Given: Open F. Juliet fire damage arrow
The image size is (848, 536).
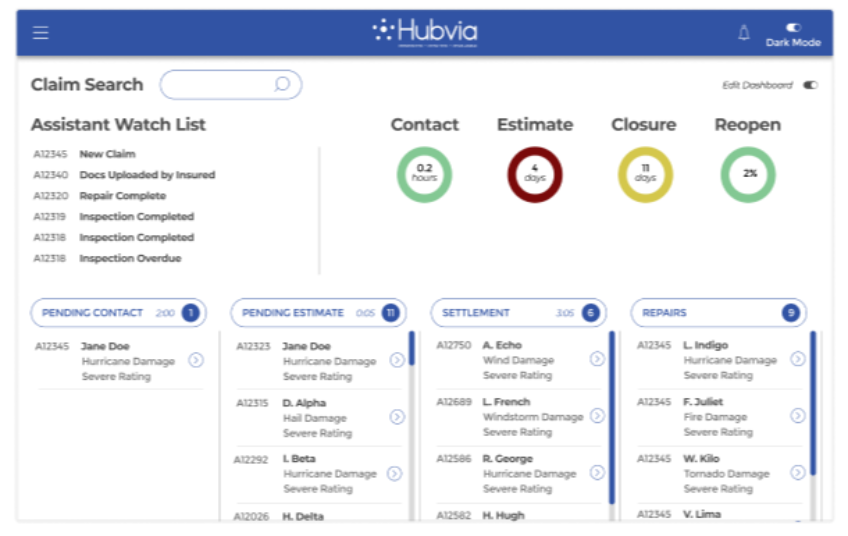Looking at the screenshot, I should point(797,416).
